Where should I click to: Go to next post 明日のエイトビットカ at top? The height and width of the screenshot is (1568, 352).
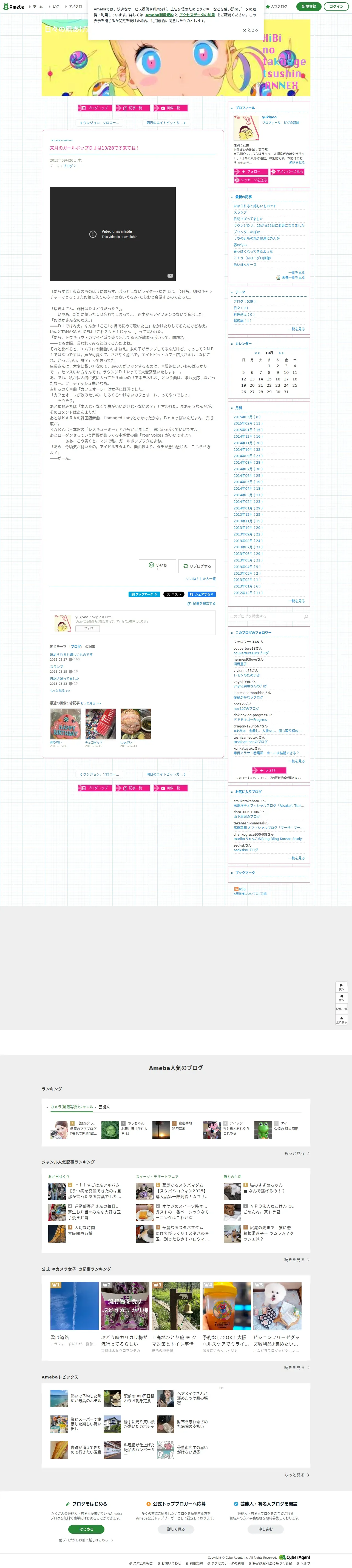click(x=166, y=123)
